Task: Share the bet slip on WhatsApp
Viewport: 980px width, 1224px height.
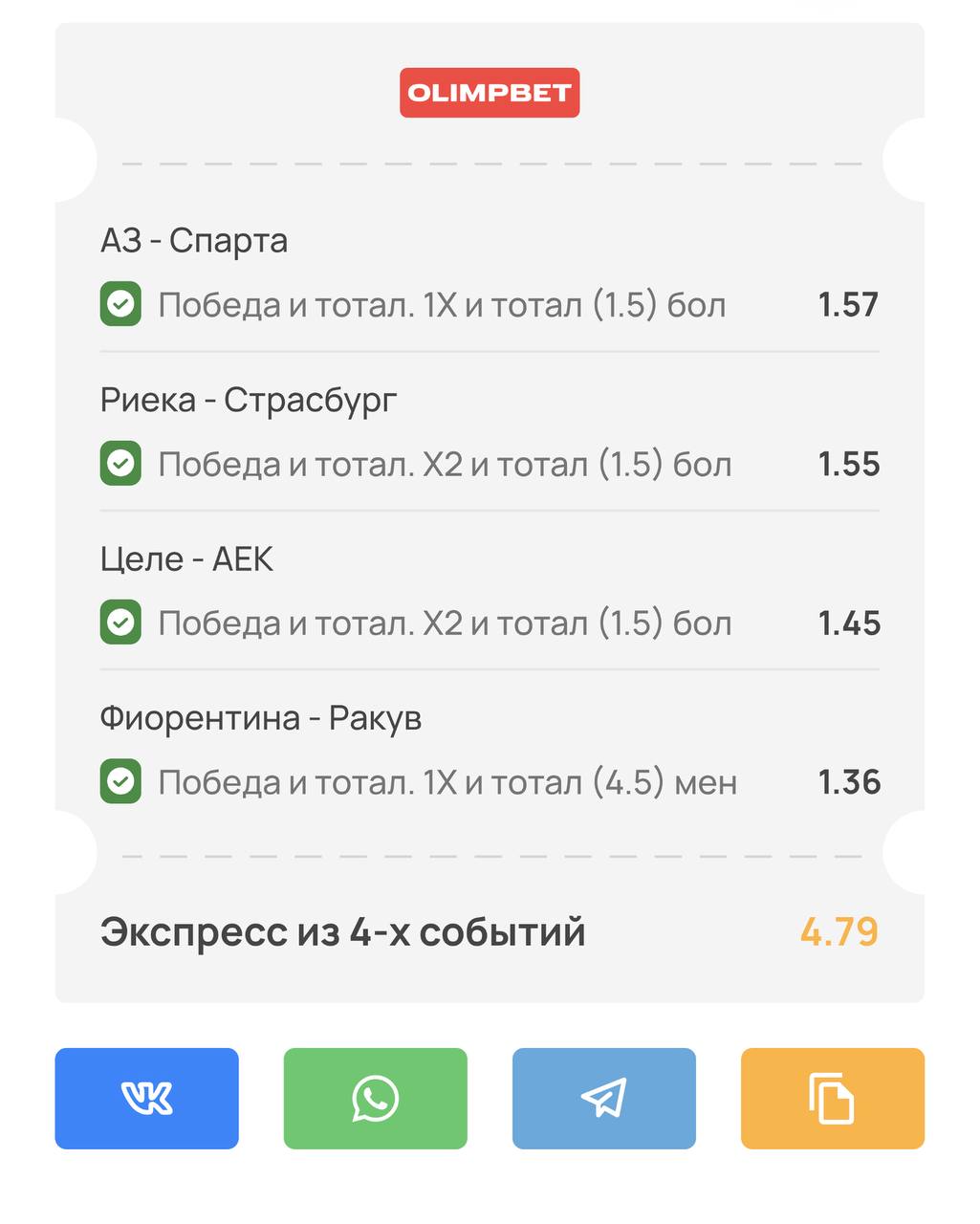Action: 375,1098
